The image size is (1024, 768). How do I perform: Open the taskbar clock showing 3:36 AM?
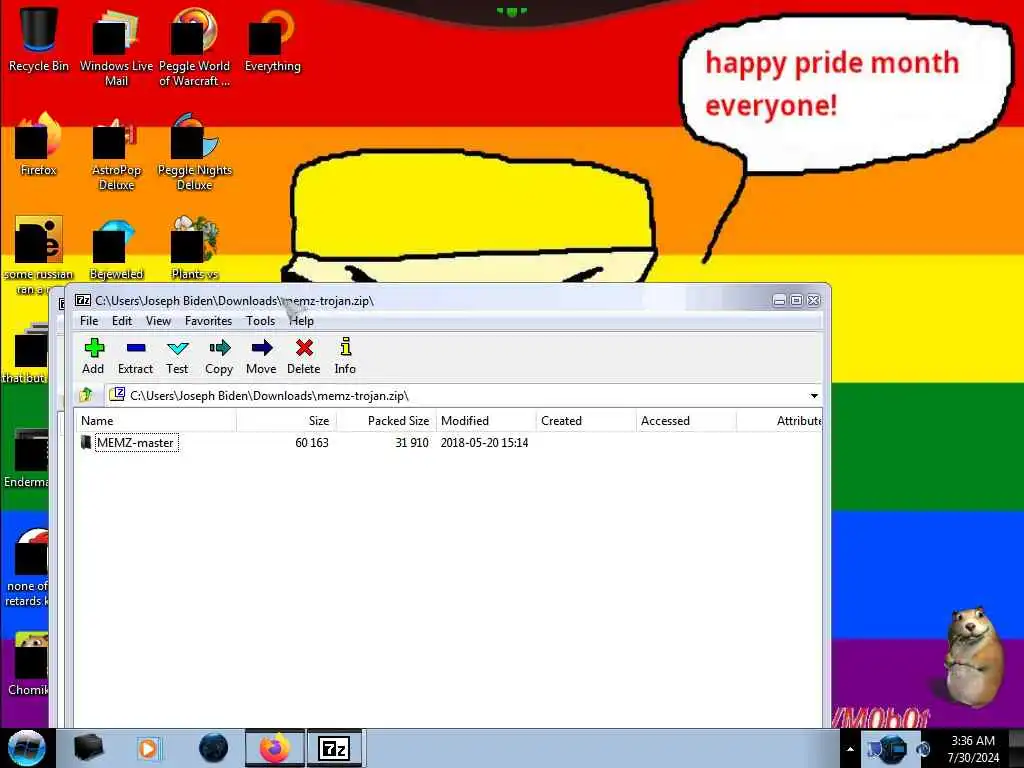pyautogui.click(x=973, y=748)
